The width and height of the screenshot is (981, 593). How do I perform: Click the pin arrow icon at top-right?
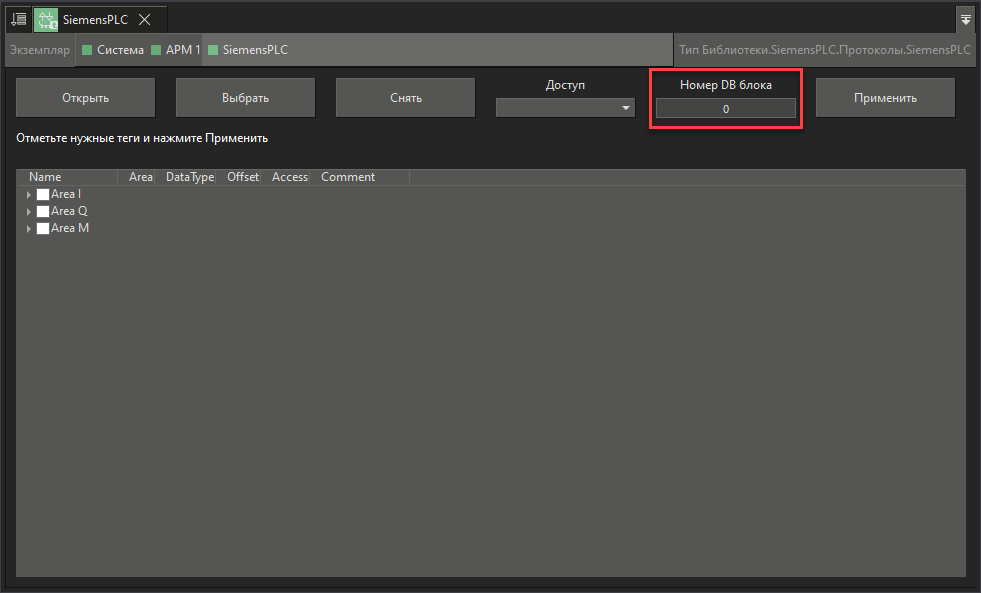click(964, 18)
